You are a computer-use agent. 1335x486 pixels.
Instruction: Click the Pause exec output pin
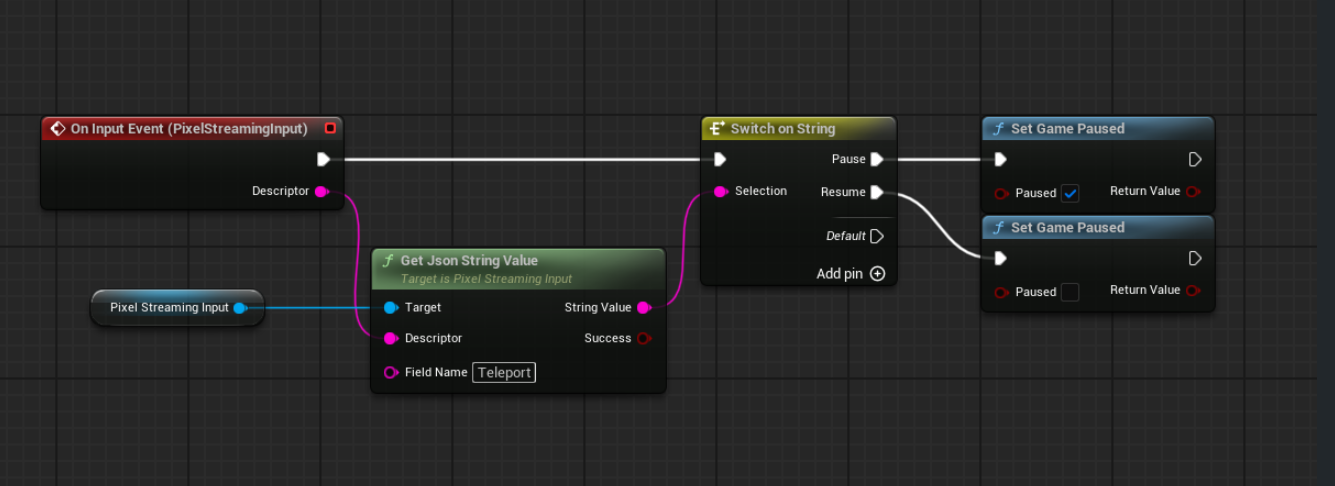[x=877, y=159]
